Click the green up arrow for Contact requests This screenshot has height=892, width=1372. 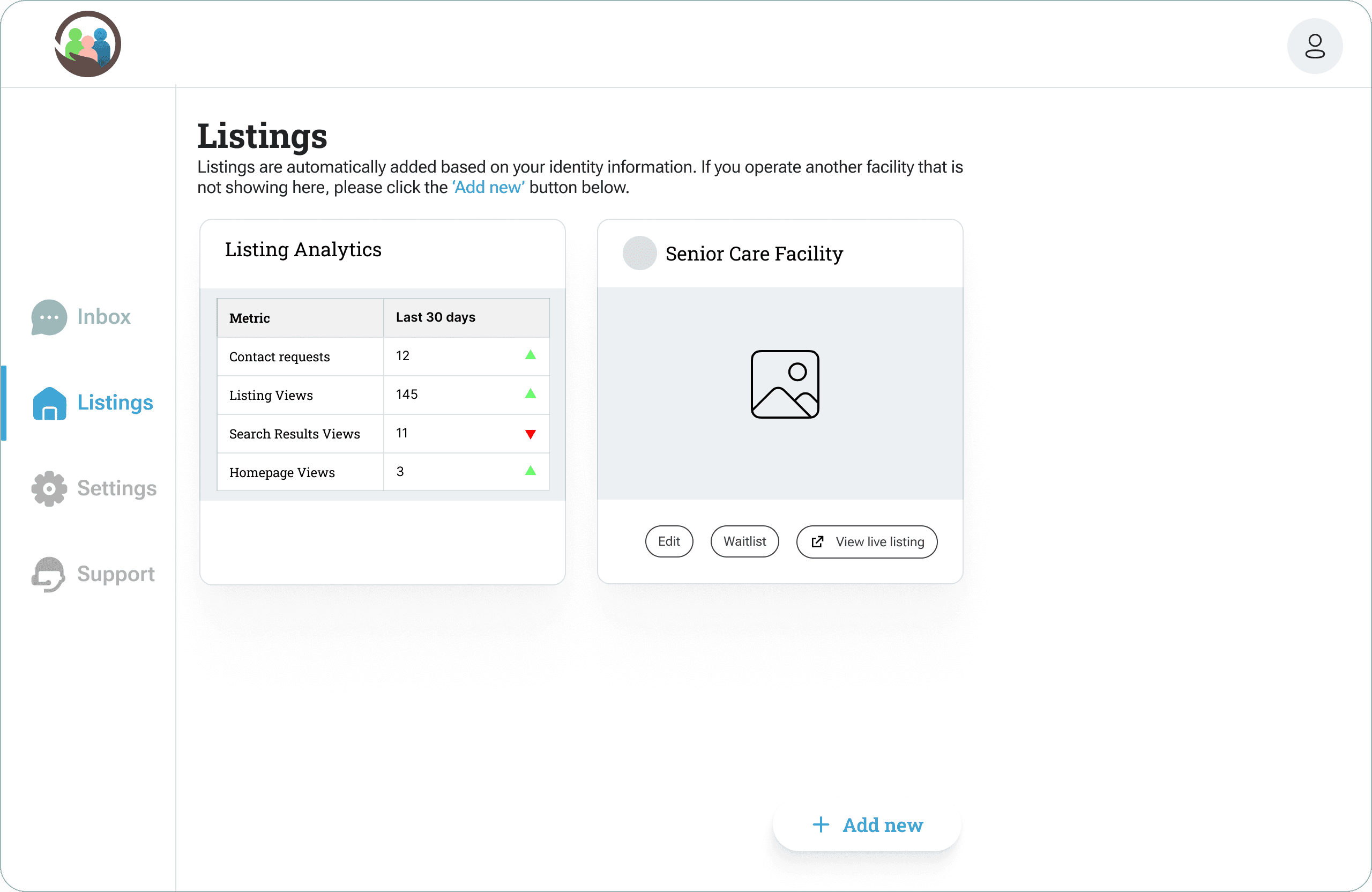(531, 356)
